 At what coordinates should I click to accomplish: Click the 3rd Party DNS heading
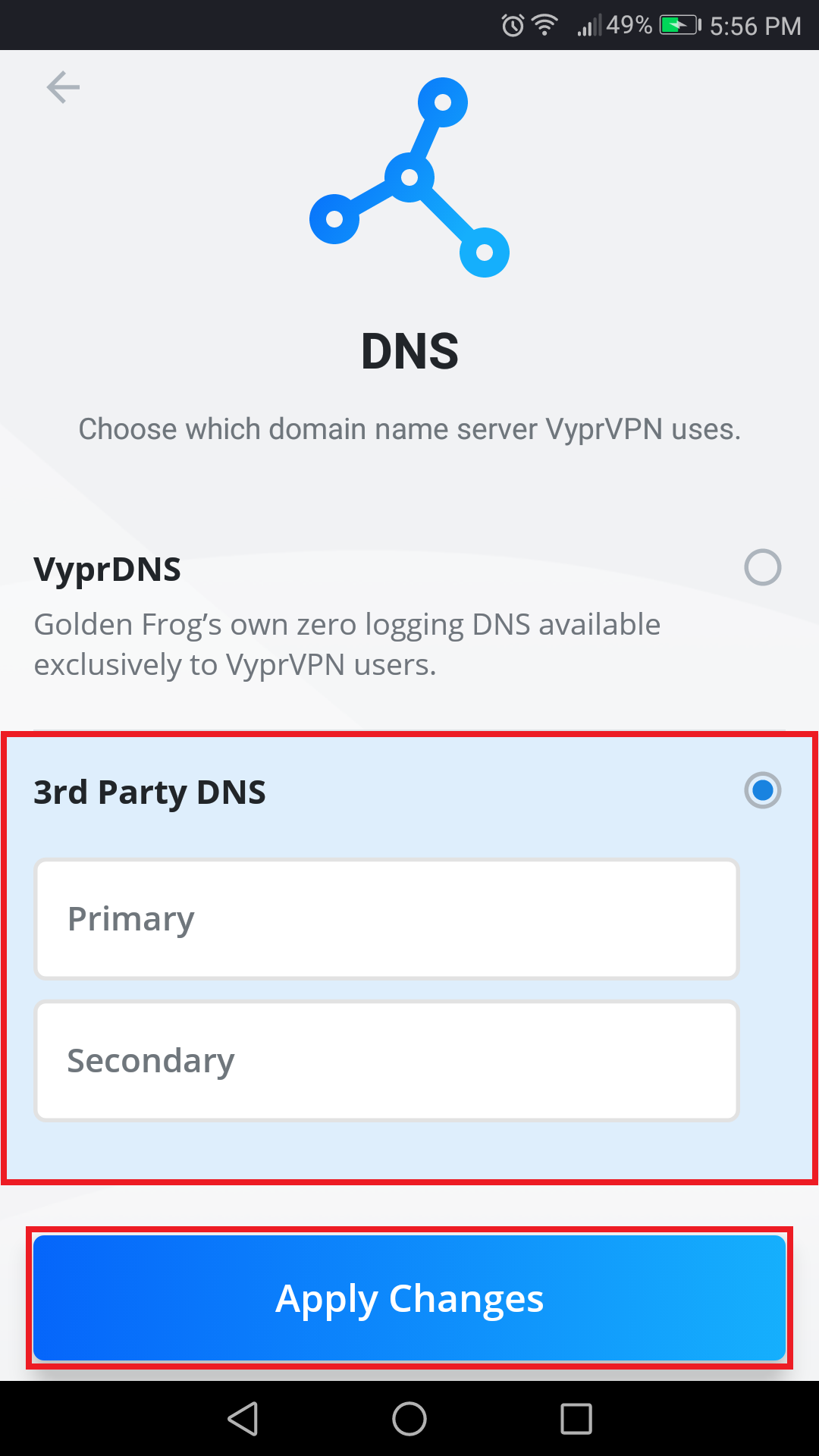coord(149,792)
